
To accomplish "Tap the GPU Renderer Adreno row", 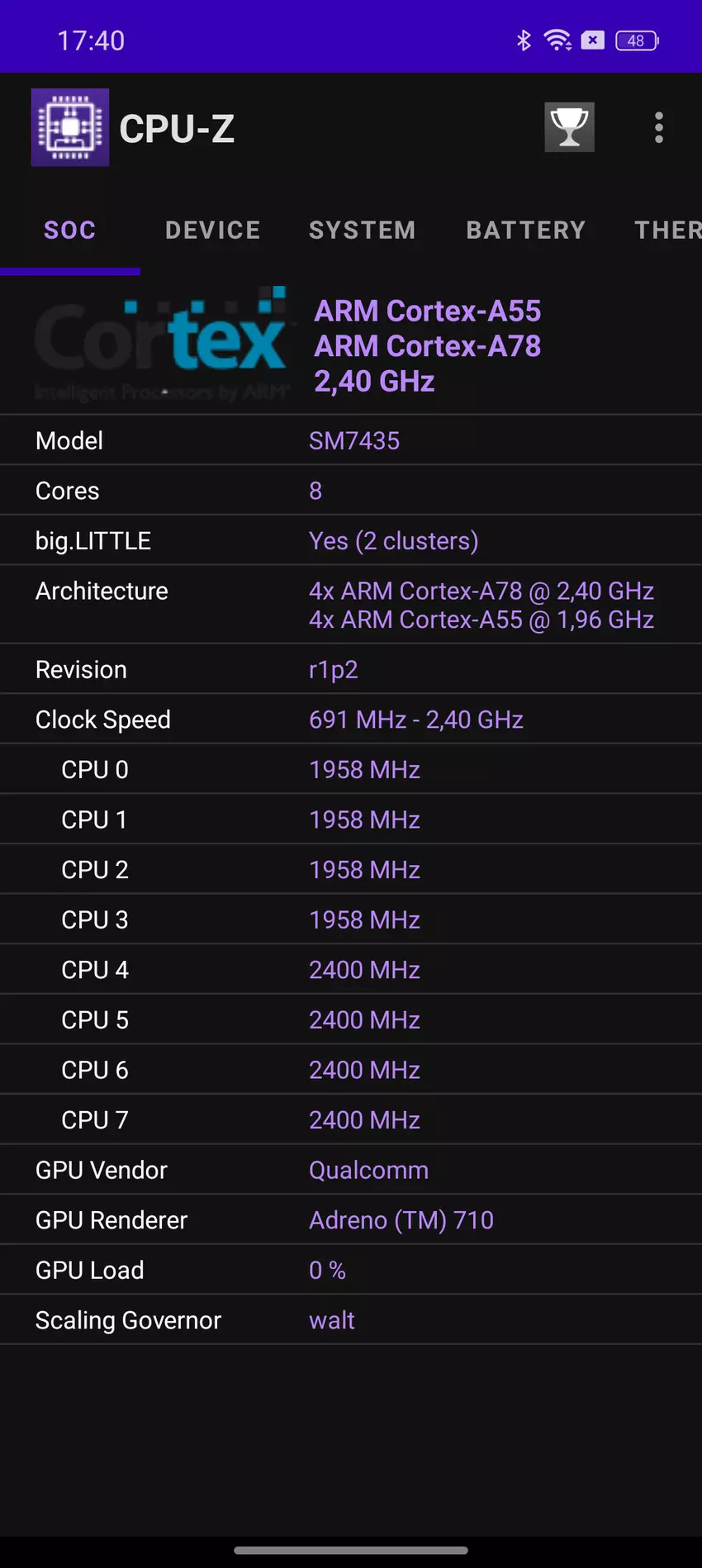I will [x=351, y=1220].
